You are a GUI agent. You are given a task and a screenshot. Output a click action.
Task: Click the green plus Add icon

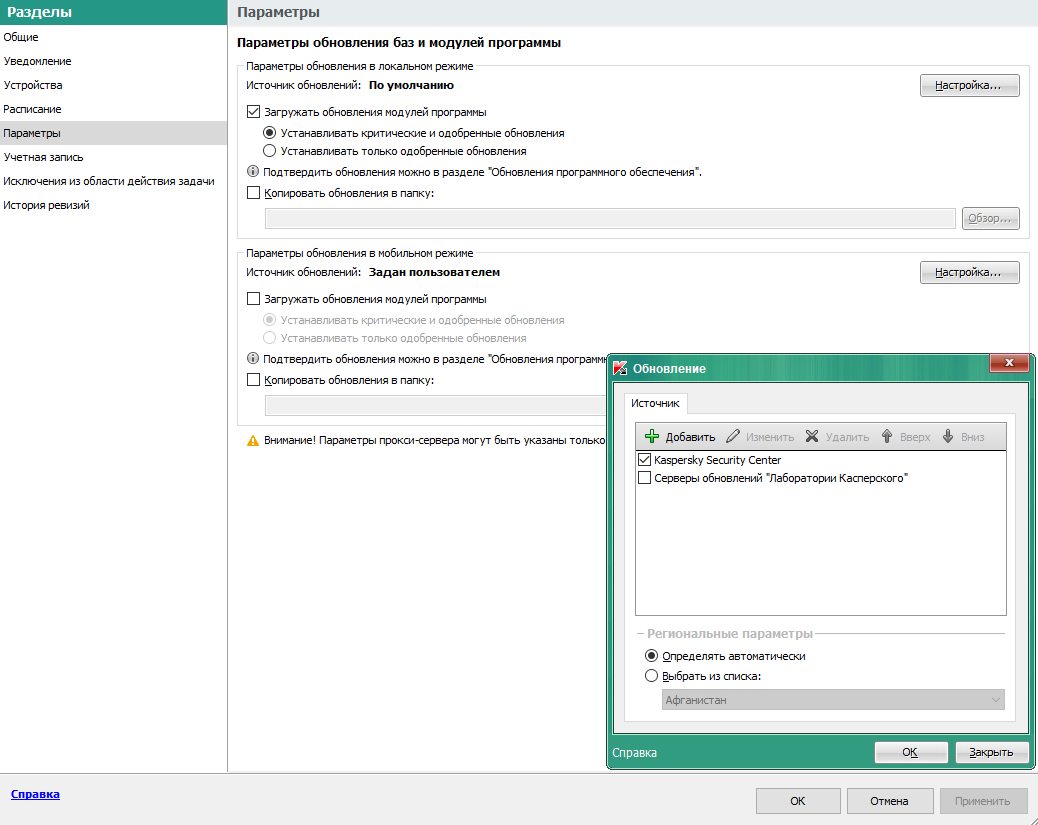click(x=652, y=436)
